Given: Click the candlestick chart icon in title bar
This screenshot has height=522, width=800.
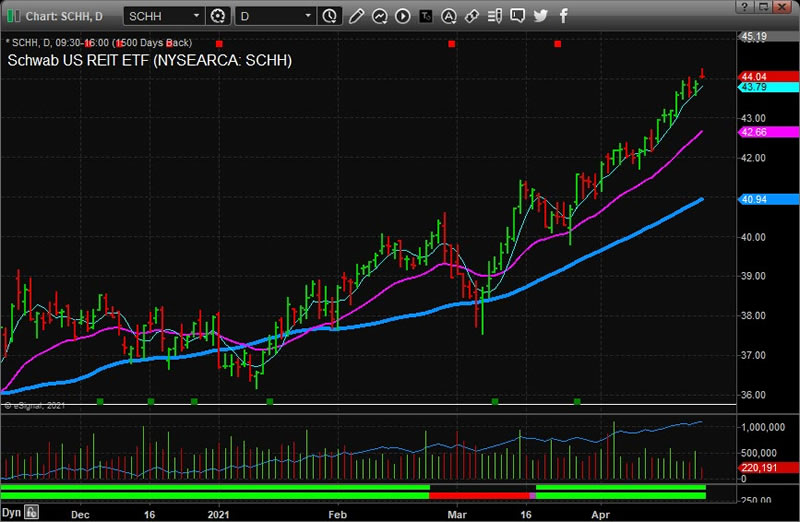Looking at the screenshot, I should pos(10,16).
